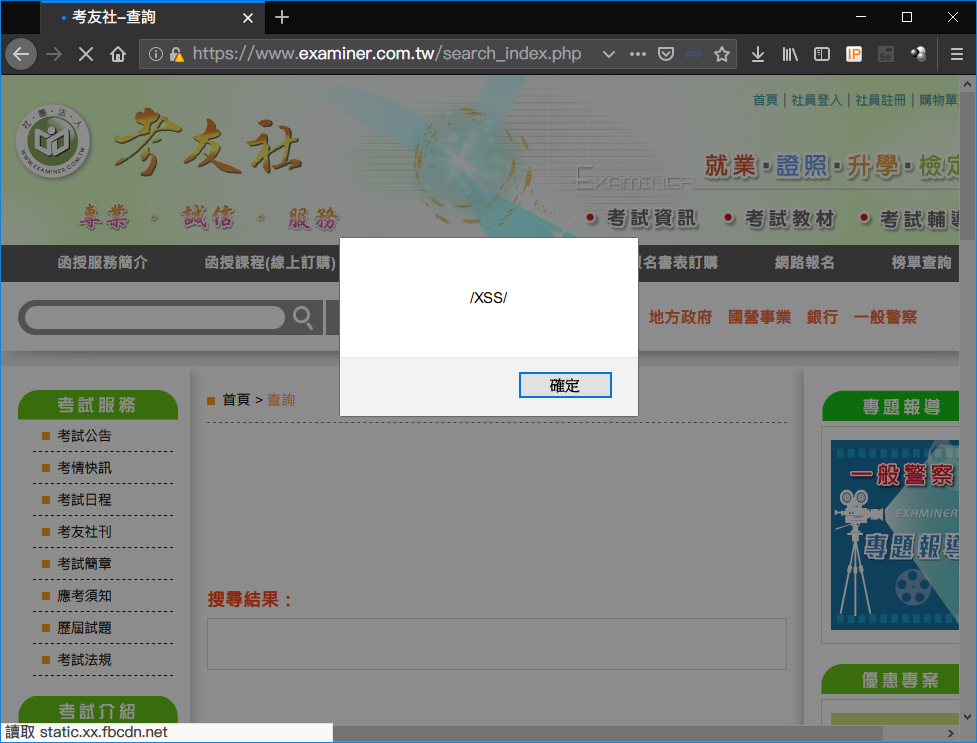Viewport: 977px width, 743px height.
Task: Click the orange IP extension icon
Action: coord(854,54)
